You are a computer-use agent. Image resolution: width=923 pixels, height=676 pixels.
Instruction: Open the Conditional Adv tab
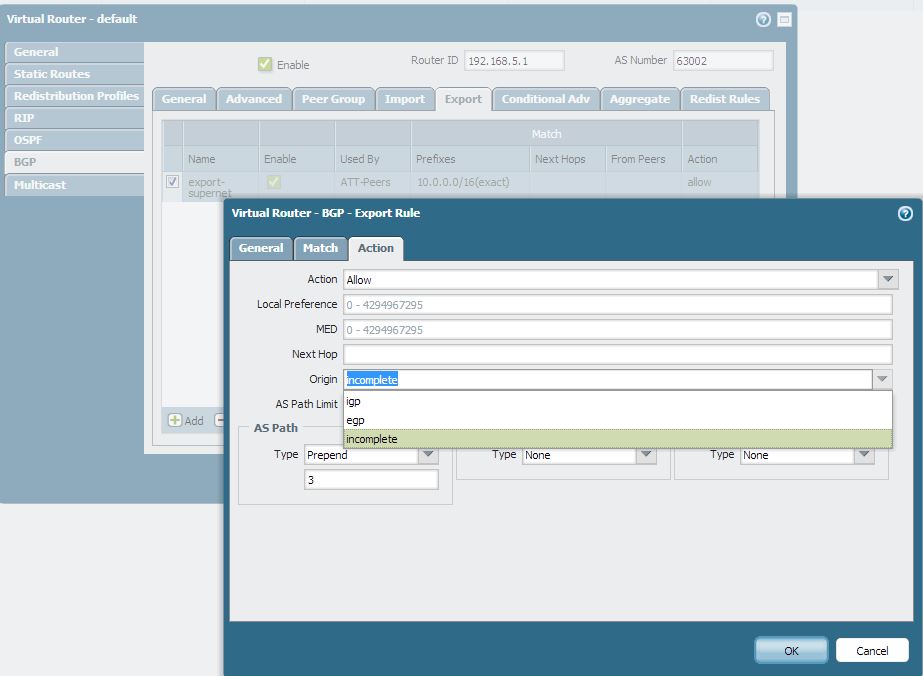pos(546,99)
